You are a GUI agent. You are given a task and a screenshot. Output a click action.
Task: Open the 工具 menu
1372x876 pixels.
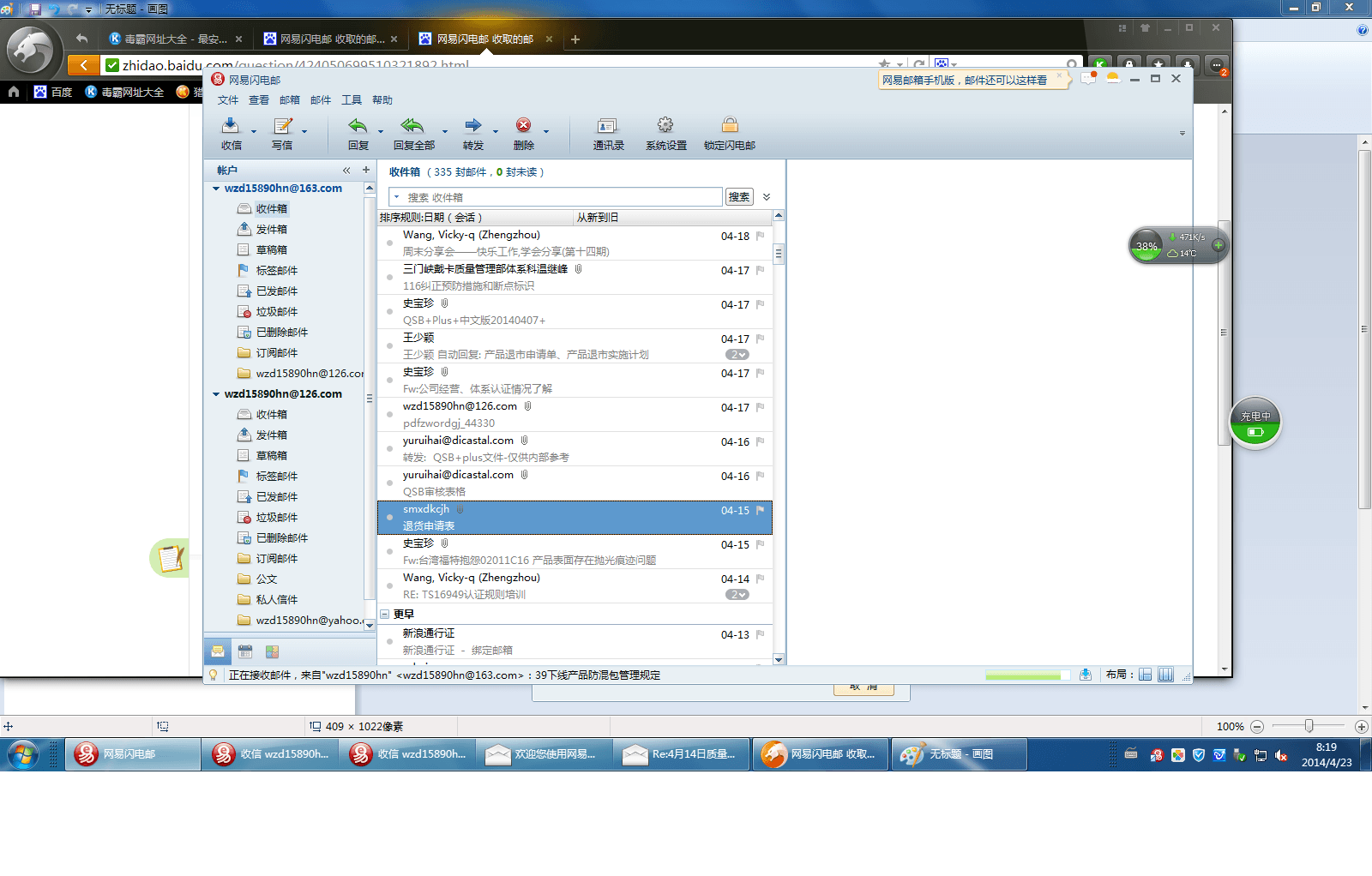tap(352, 100)
